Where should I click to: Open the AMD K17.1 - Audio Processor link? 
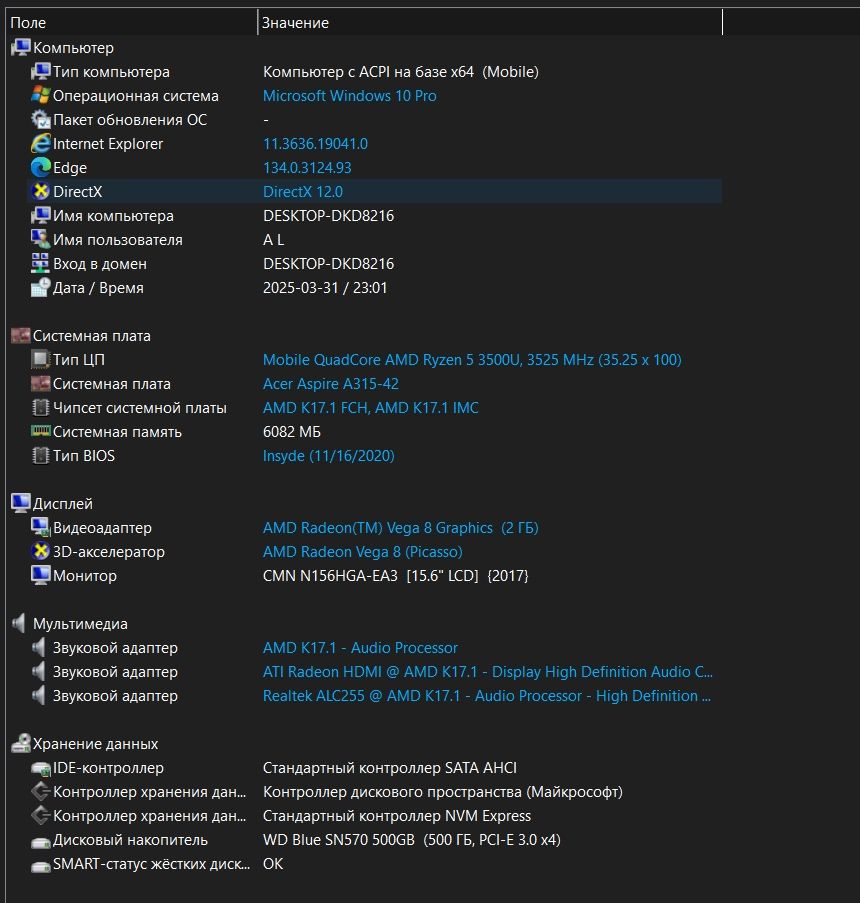tap(360, 647)
